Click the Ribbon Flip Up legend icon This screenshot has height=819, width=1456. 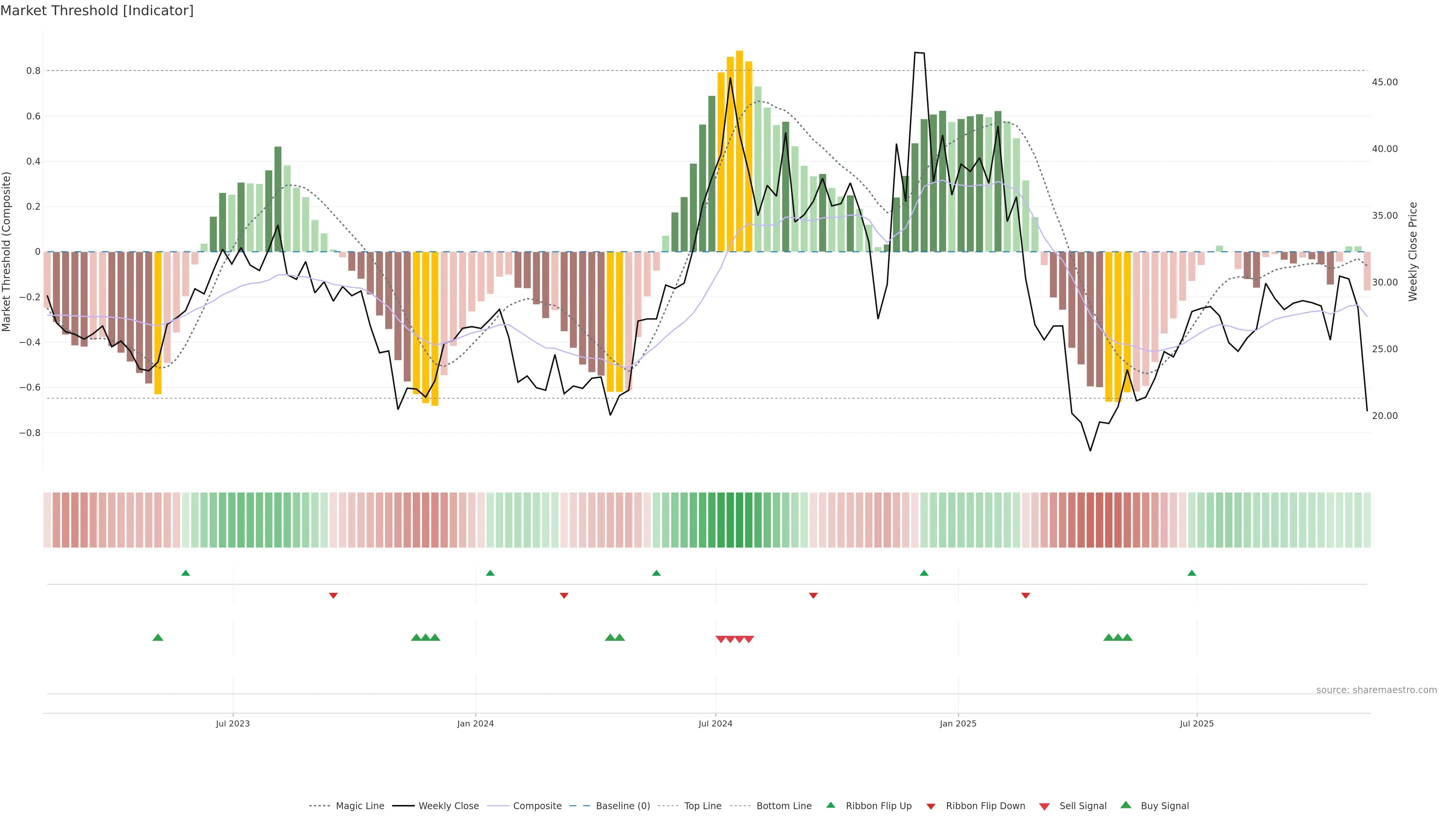pos(830,805)
